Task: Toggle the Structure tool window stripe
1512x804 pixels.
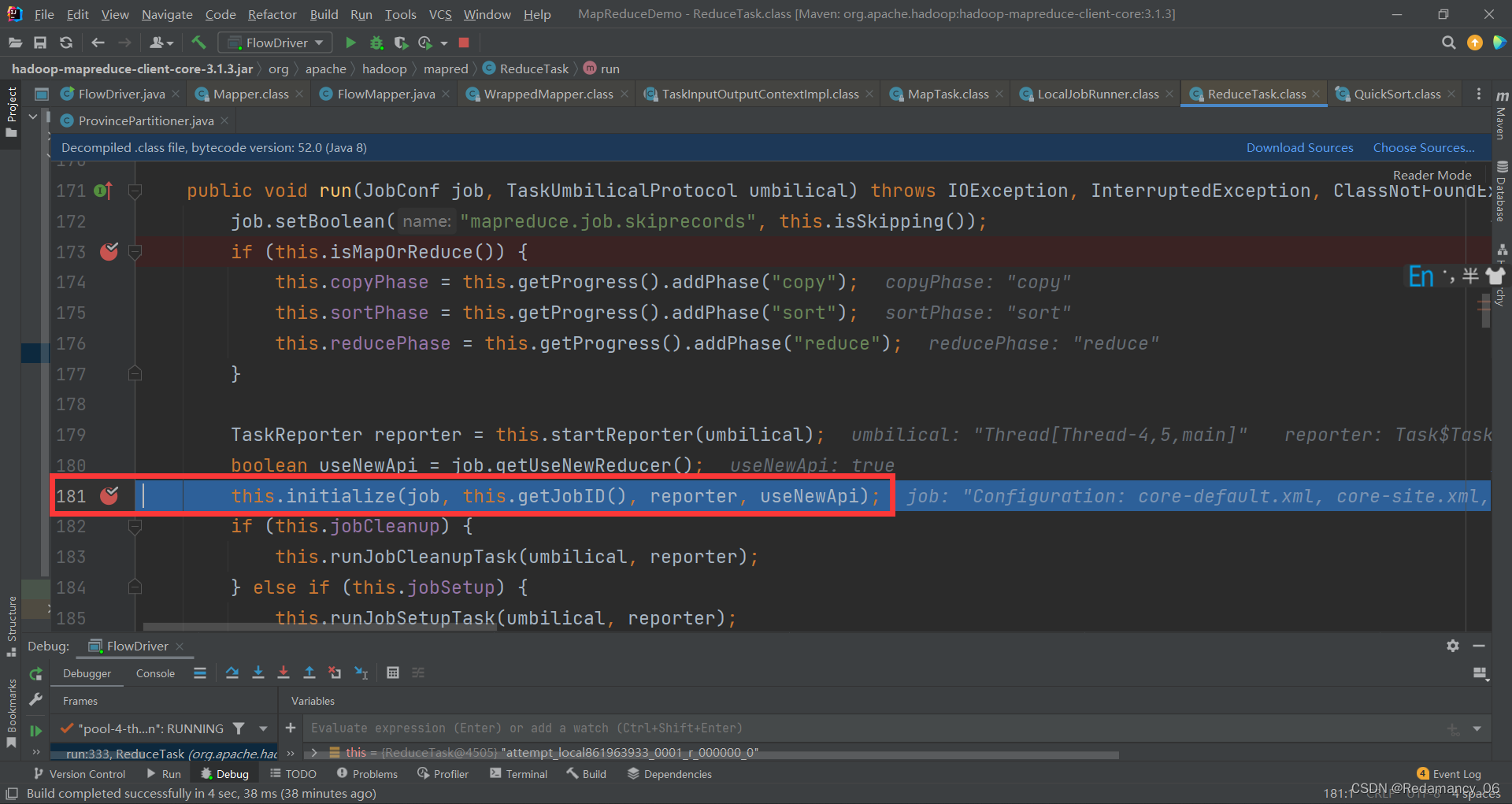Action: point(11,626)
